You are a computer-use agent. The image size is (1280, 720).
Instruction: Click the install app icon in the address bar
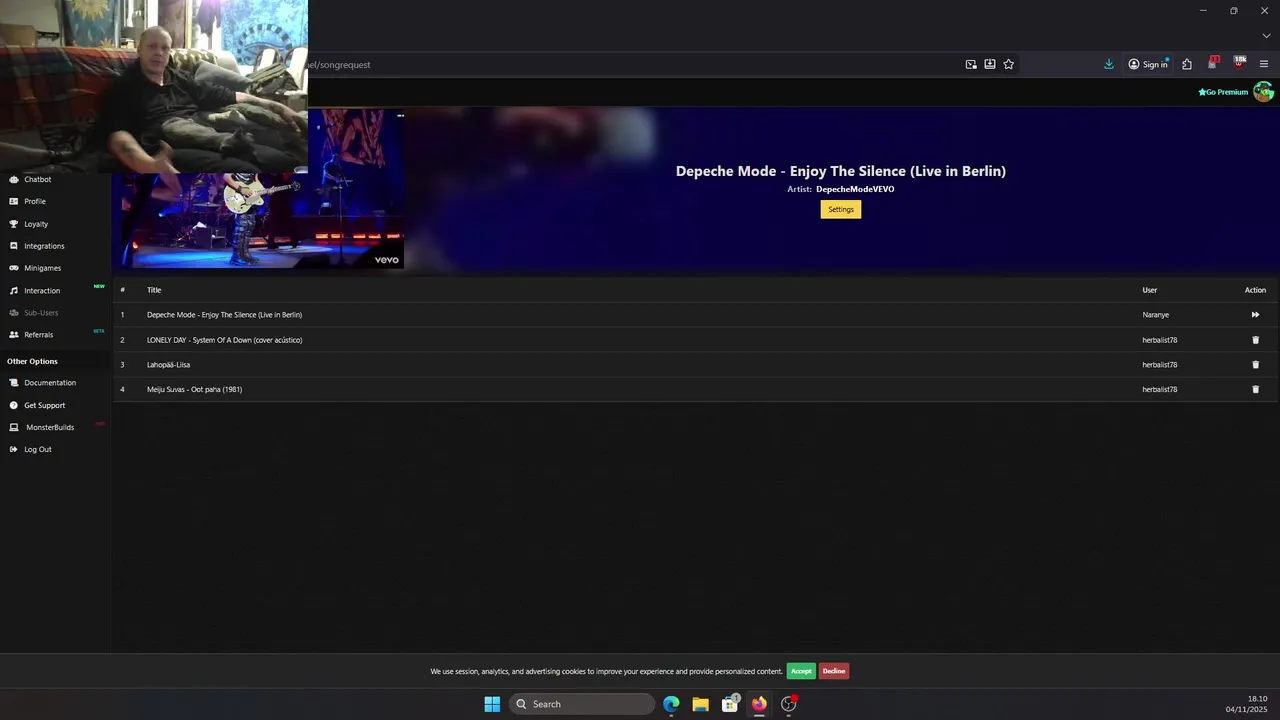click(990, 64)
